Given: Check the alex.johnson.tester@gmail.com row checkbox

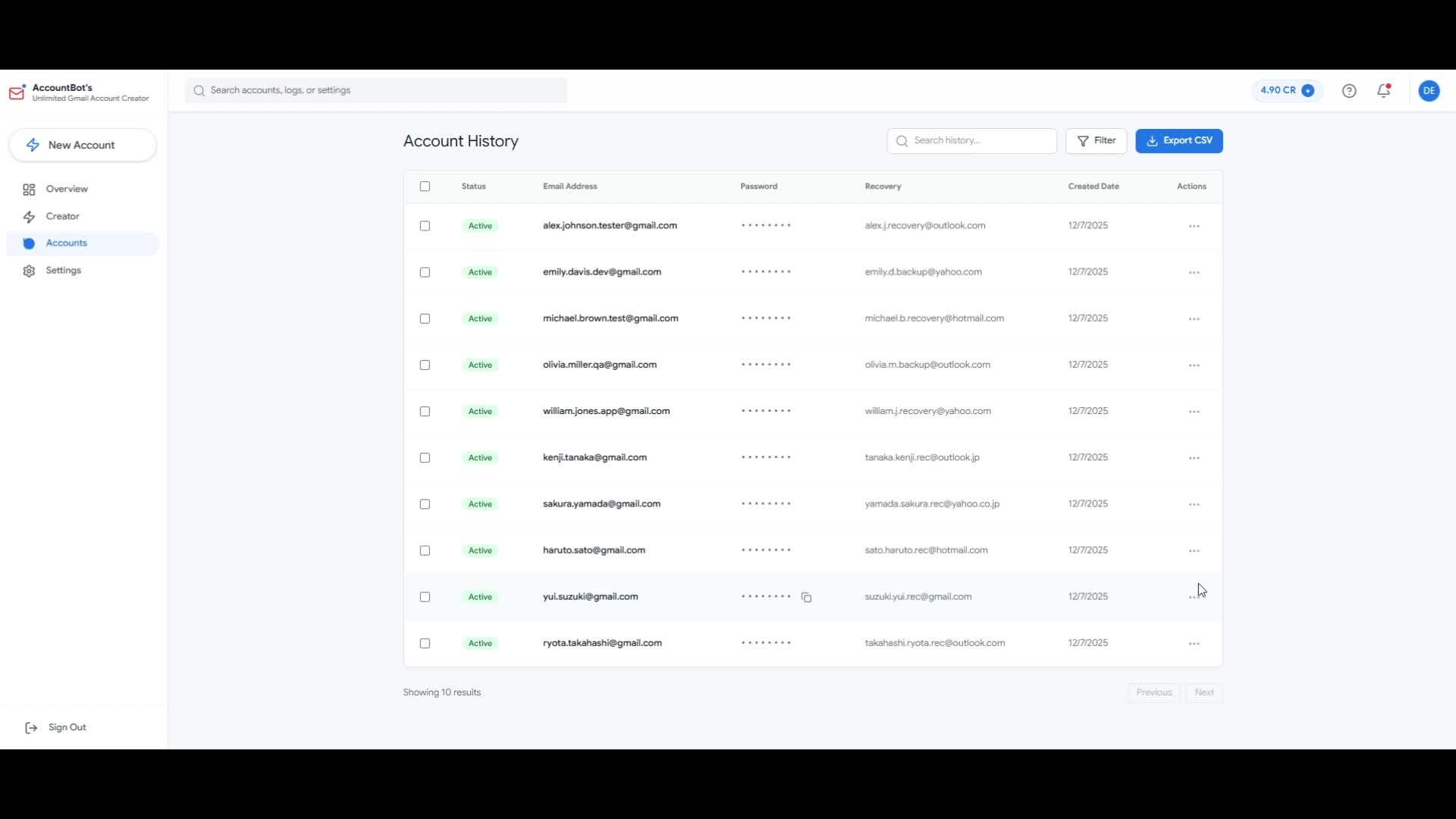Looking at the screenshot, I should [425, 226].
